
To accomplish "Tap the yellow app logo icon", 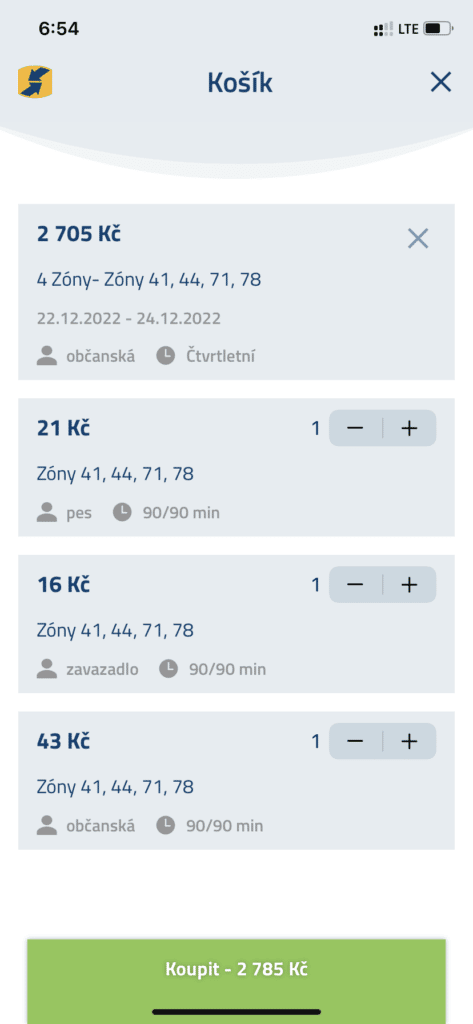I will coord(35,82).
